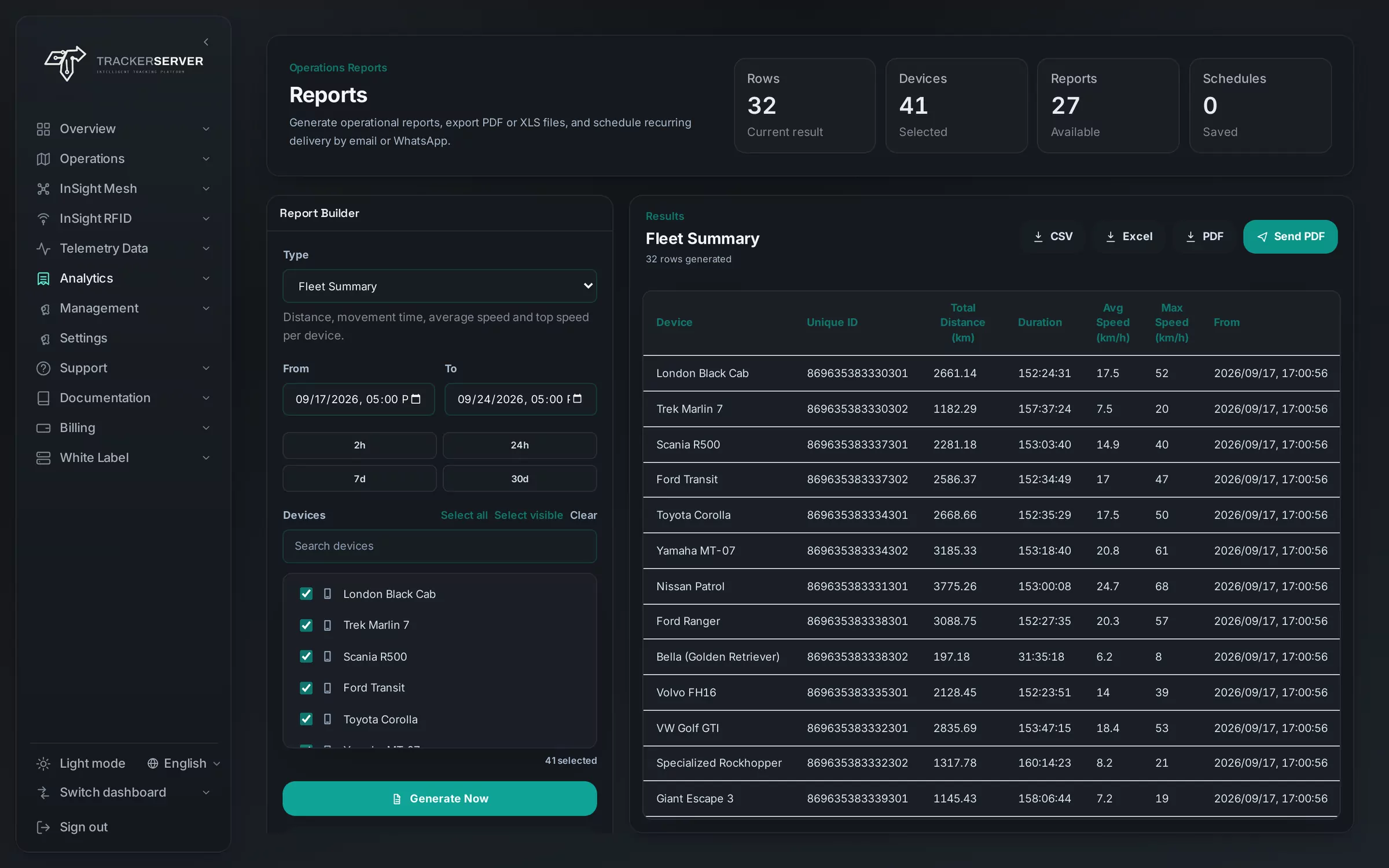Viewport: 1389px width, 868px height.
Task: Click the Management gear icon
Action: tap(45, 309)
